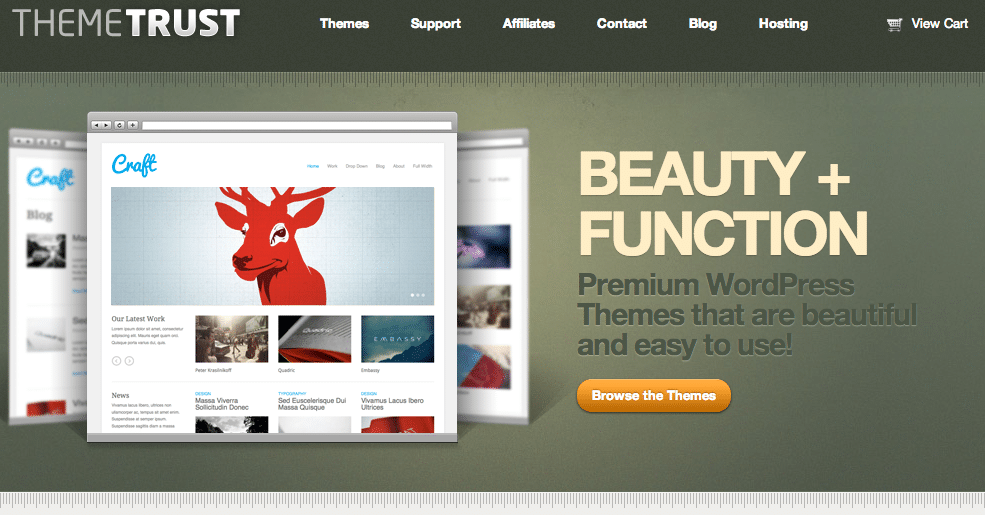
Task: Click the Home link in Craft preview
Action: [313, 166]
